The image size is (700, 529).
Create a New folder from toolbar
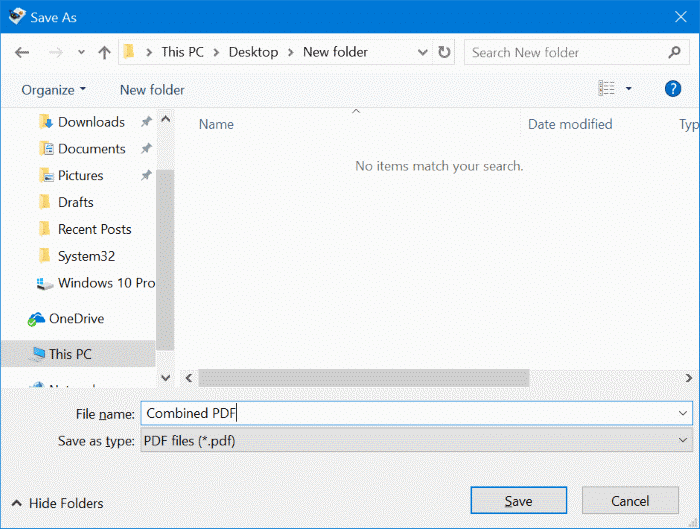tap(152, 90)
